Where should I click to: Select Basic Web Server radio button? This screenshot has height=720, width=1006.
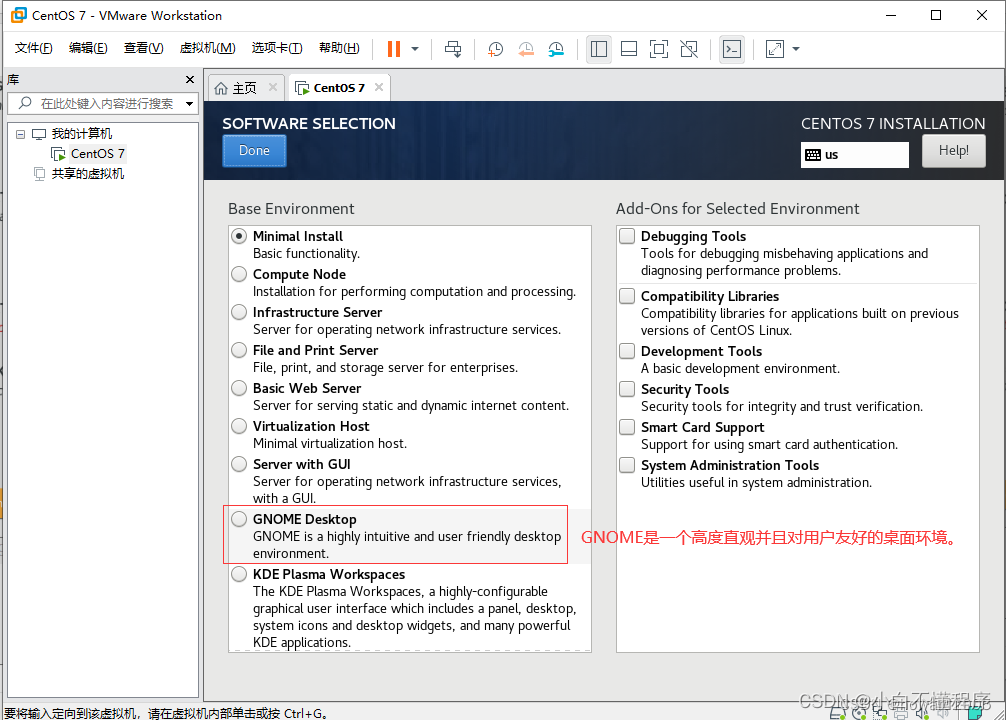click(x=239, y=388)
